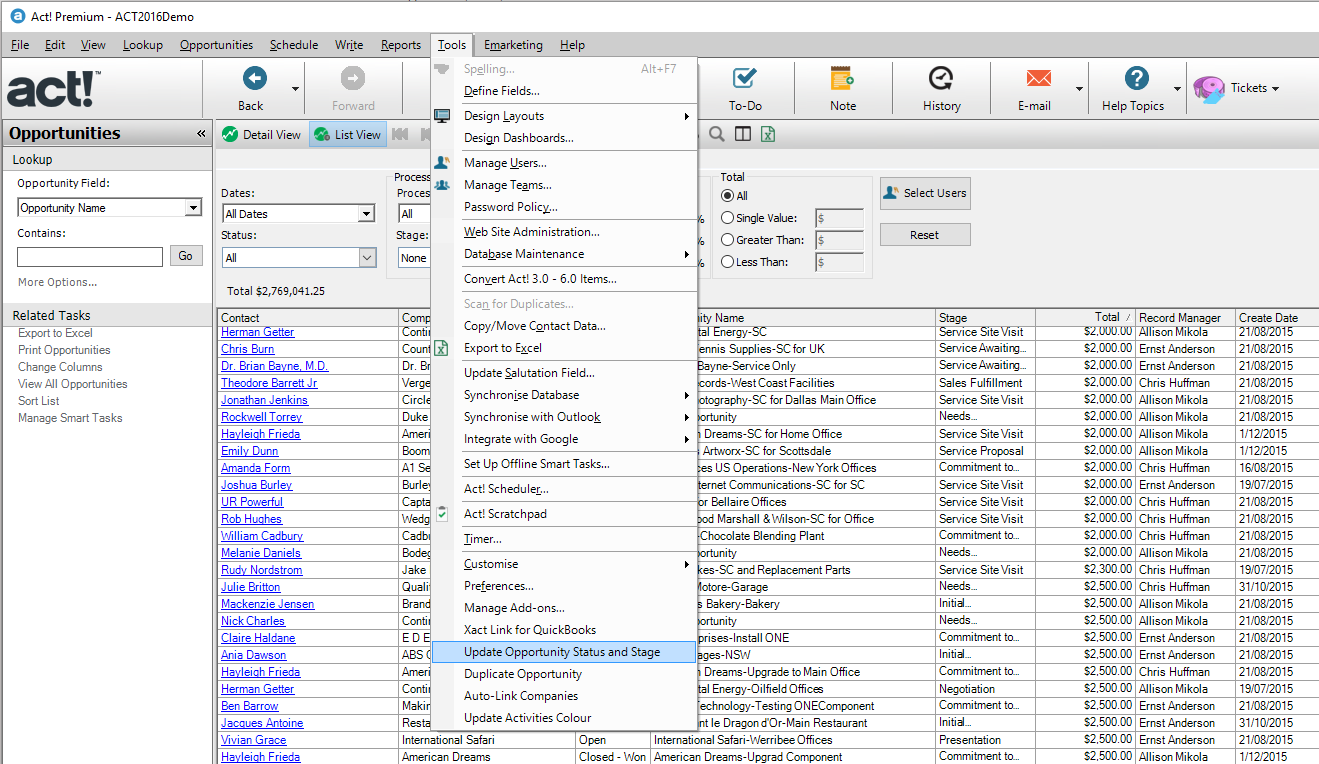Open Integrate with Google submenu

point(564,439)
